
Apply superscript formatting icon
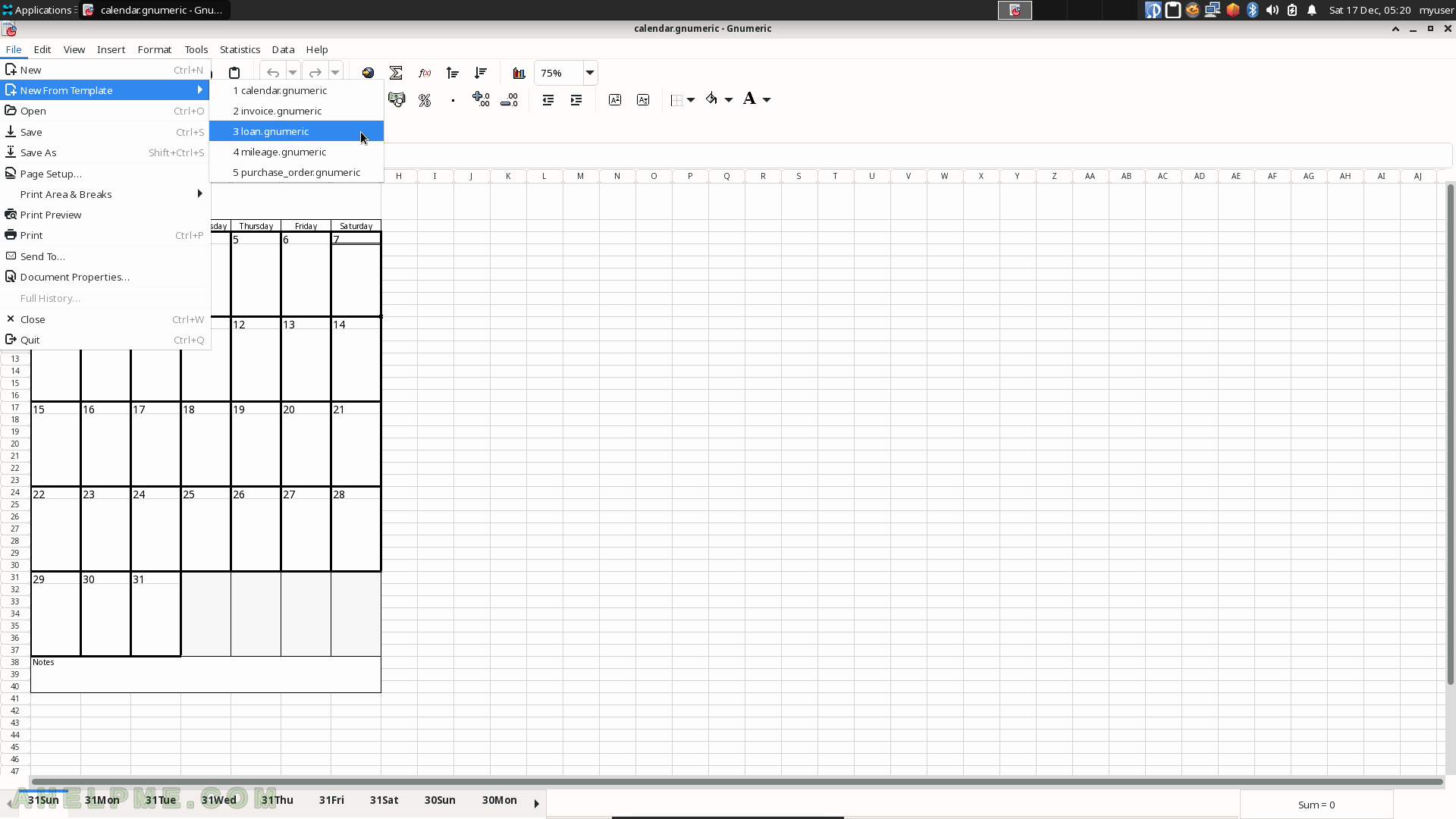coord(615,99)
